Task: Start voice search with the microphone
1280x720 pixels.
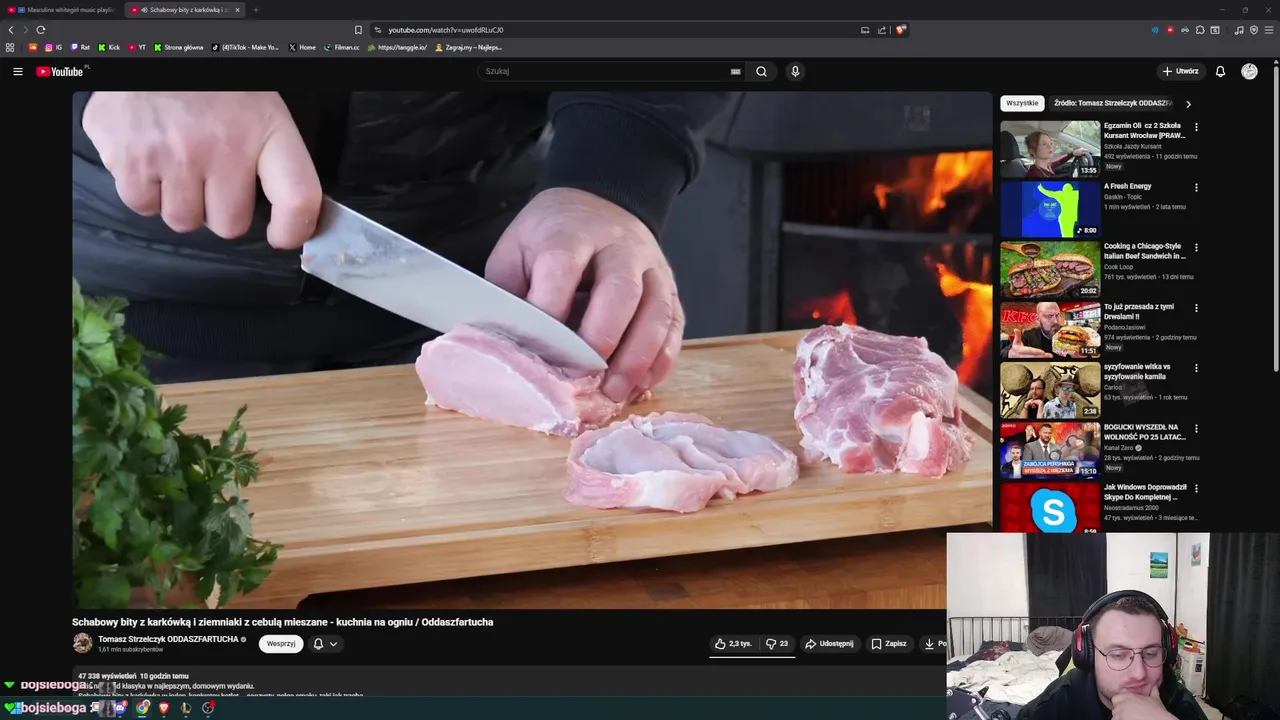Action: 795,71
